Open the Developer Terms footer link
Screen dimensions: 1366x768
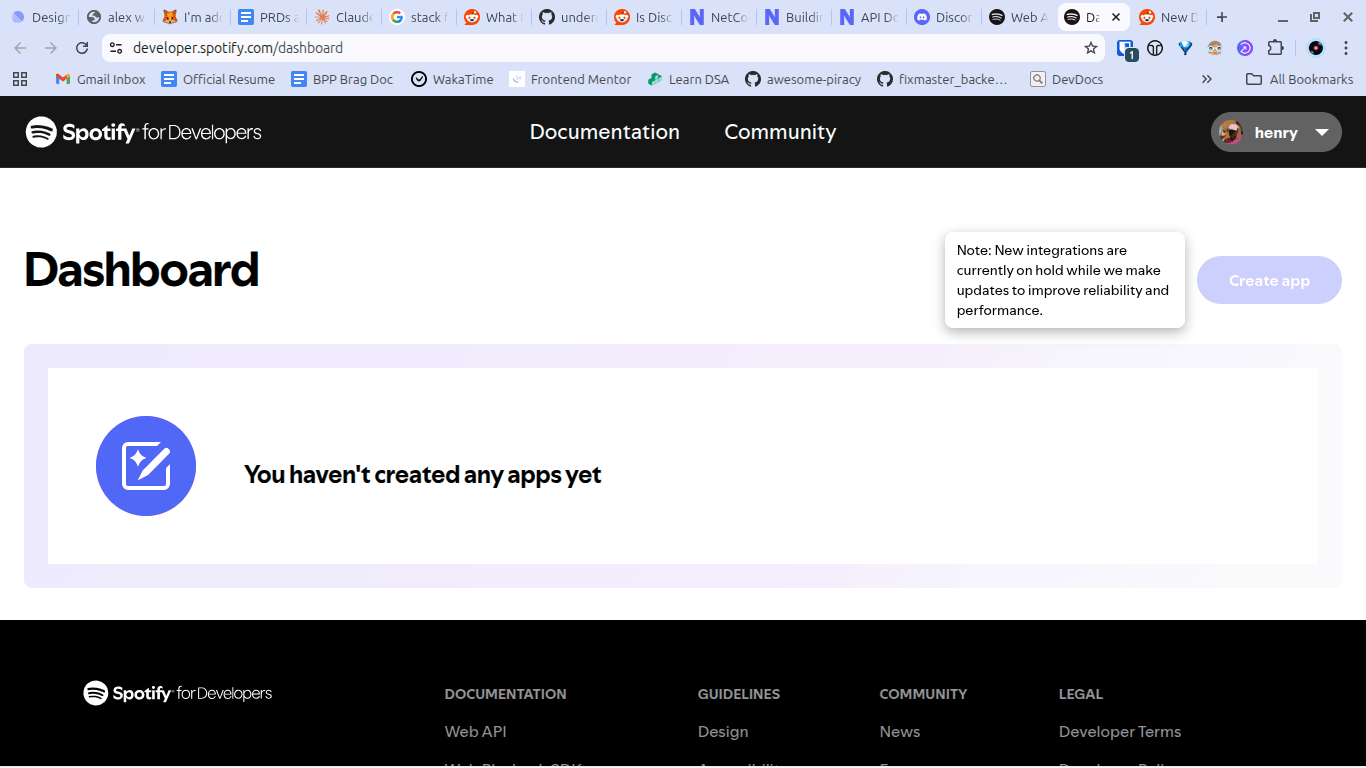click(1120, 732)
